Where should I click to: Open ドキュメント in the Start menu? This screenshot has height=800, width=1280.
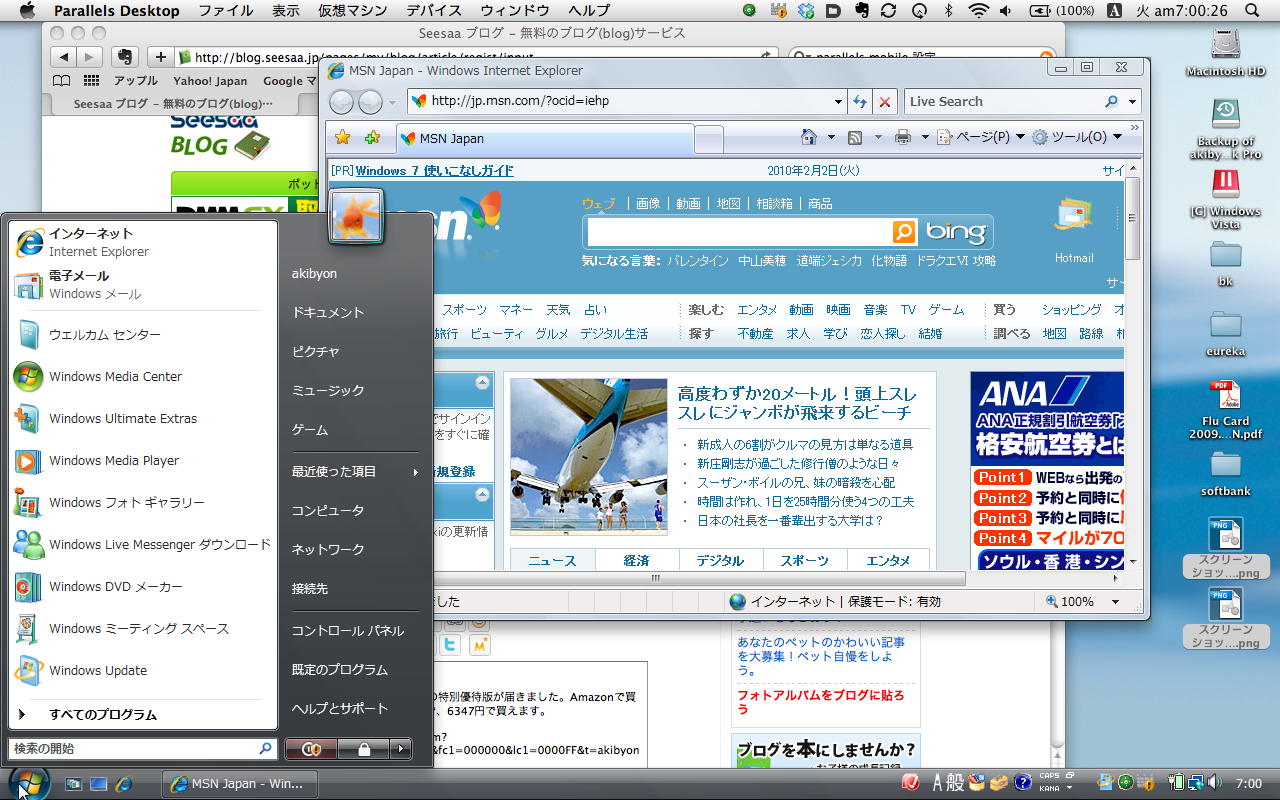328,312
